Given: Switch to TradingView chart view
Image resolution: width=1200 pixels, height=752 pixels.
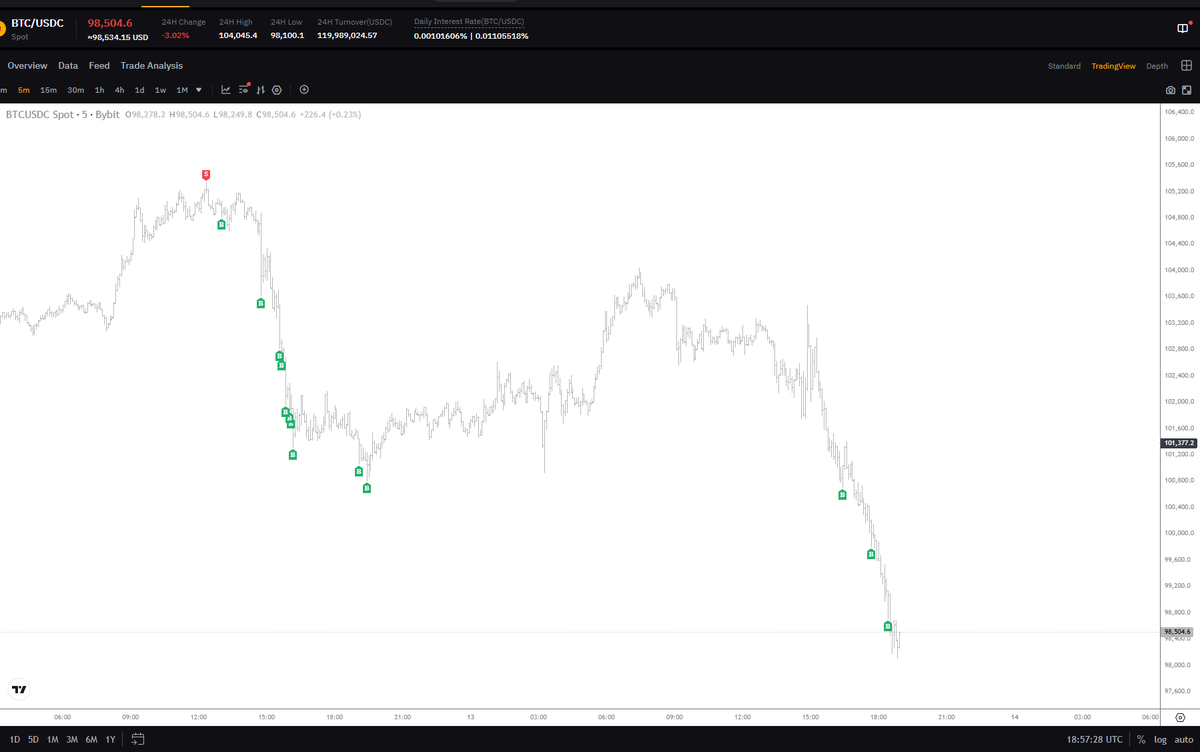Looking at the screenshot, I should (x=1113, y=66).
